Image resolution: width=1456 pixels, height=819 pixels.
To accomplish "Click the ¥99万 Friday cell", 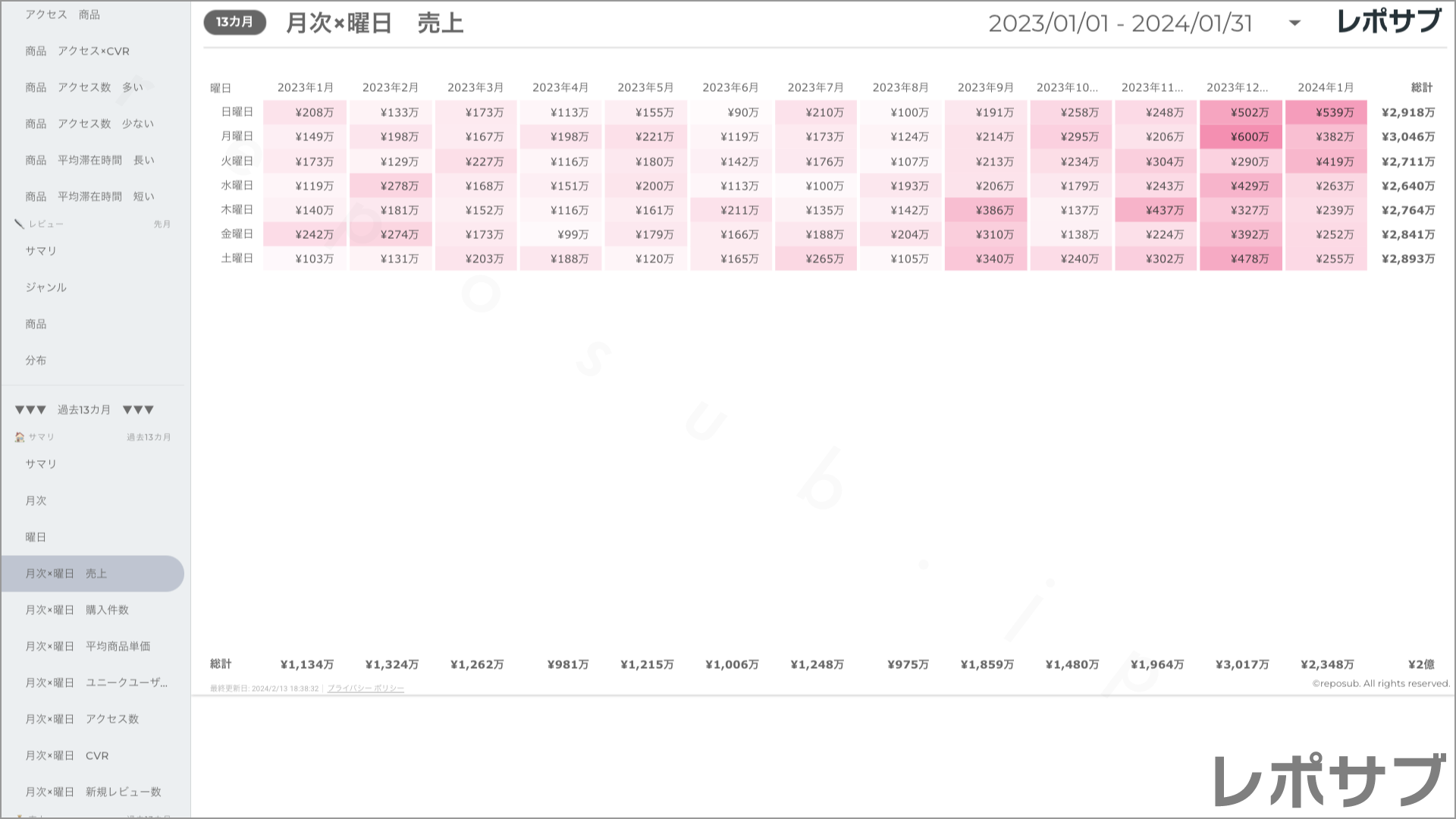I will 560,234.
